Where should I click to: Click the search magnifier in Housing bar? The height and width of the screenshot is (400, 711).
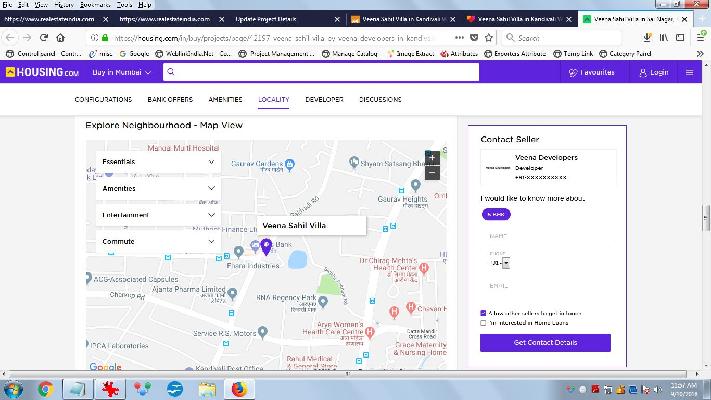coord(170,72)
